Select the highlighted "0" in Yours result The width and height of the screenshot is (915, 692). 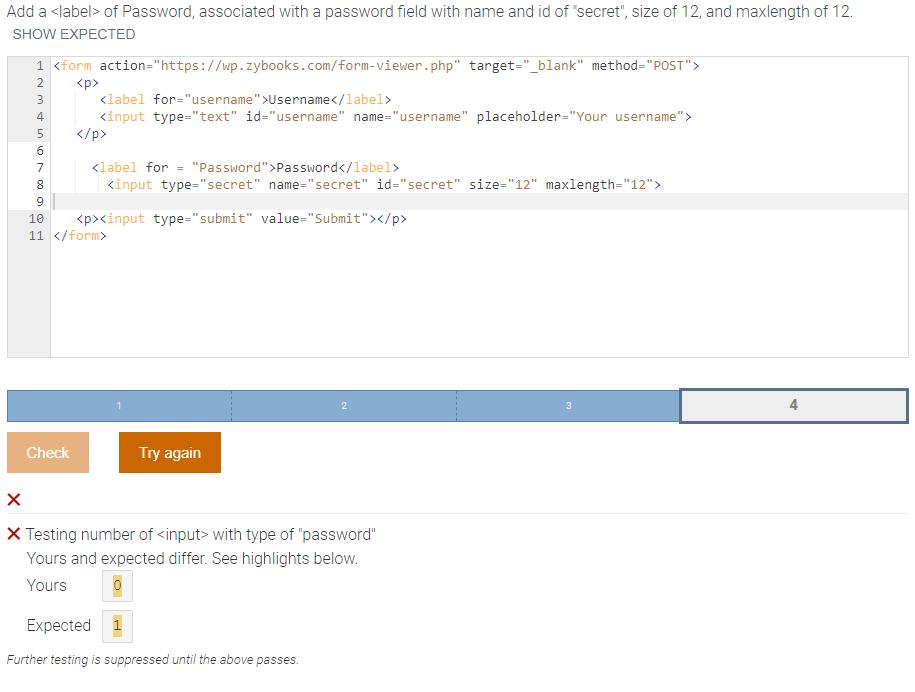tap(117, 586)
